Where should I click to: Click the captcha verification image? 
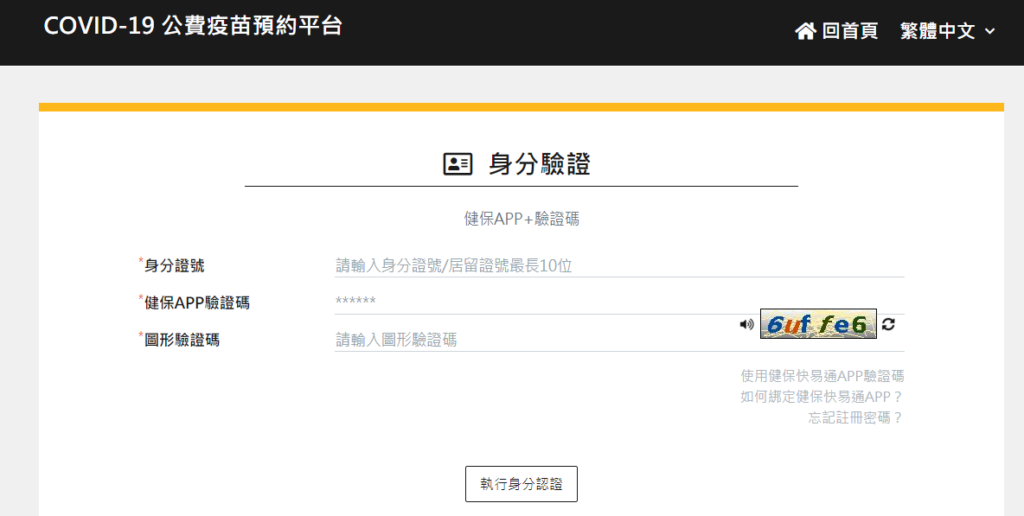[x=818, y=324]
